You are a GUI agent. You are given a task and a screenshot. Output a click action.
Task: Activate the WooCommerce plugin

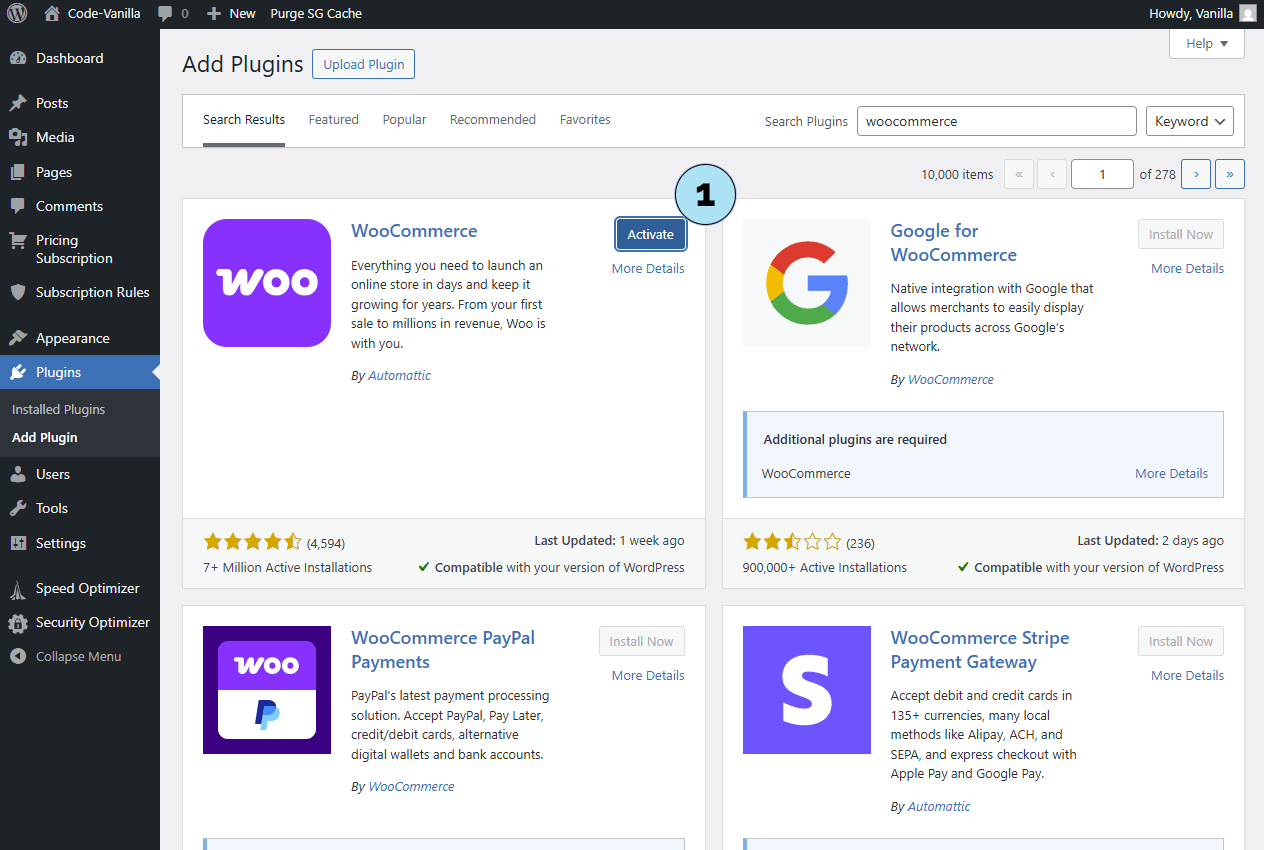650,235
